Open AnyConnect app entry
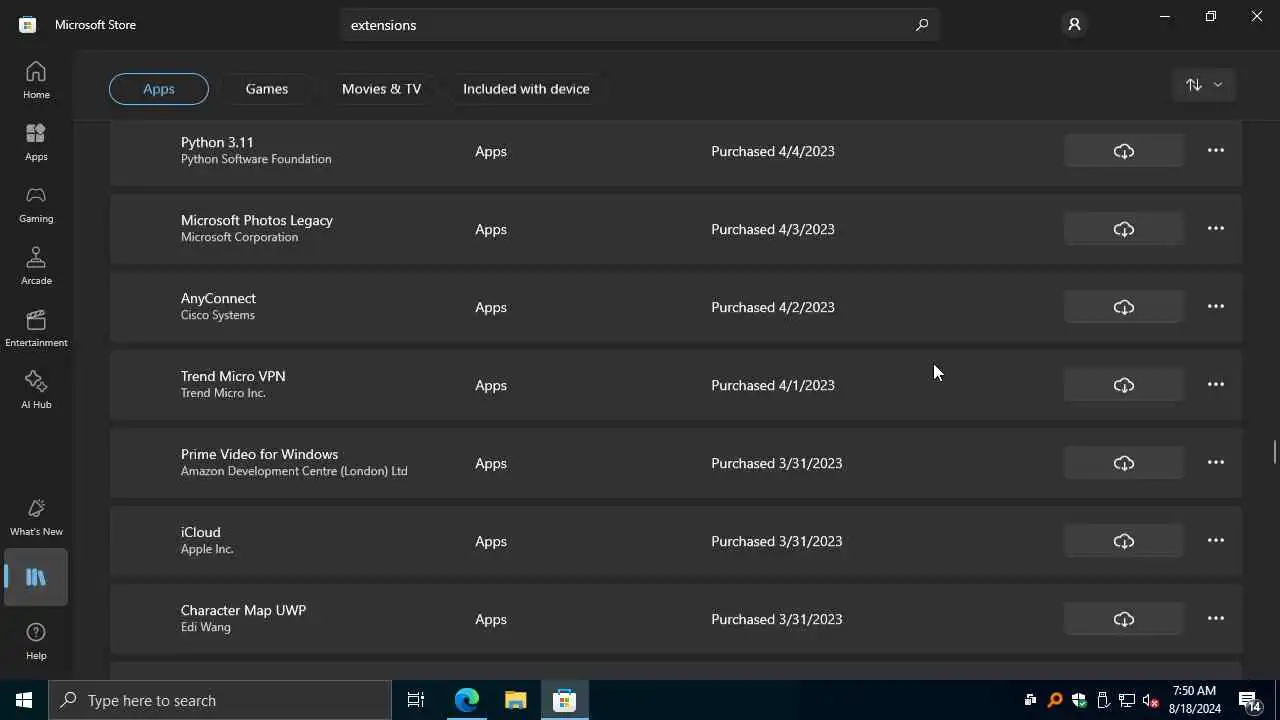 (676, 307)
